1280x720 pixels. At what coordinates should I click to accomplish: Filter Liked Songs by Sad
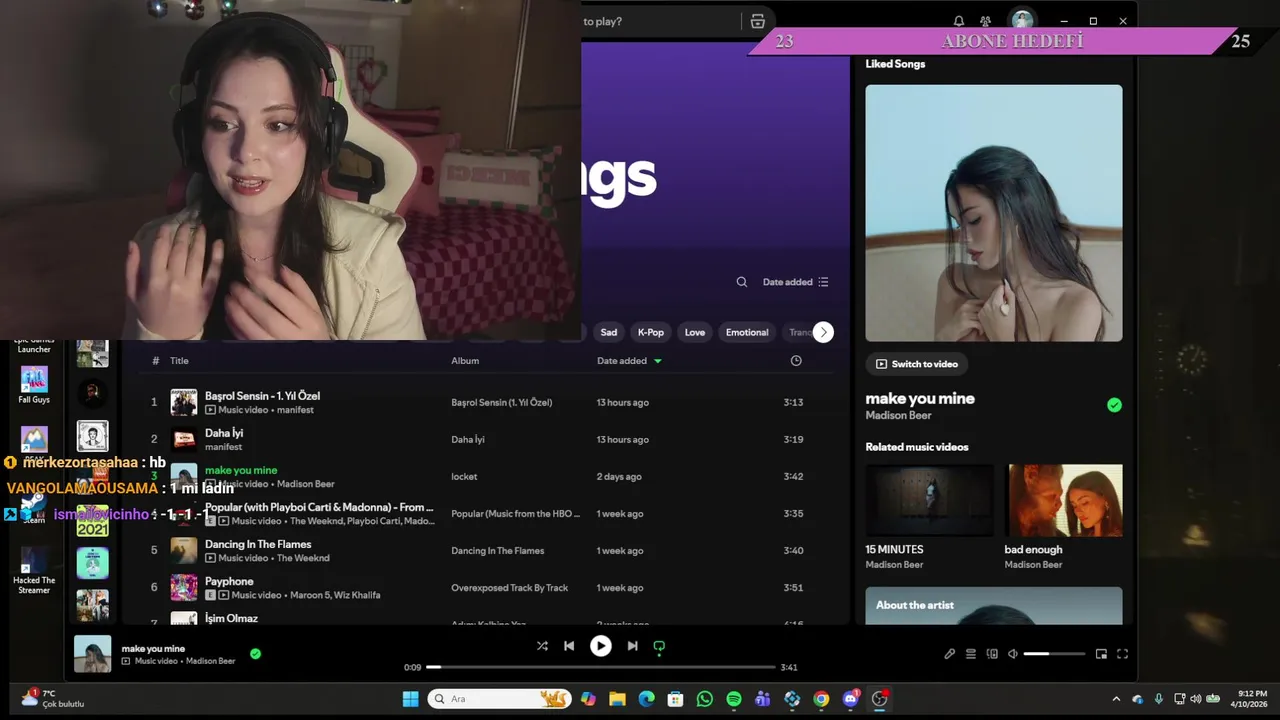[609, 332]
